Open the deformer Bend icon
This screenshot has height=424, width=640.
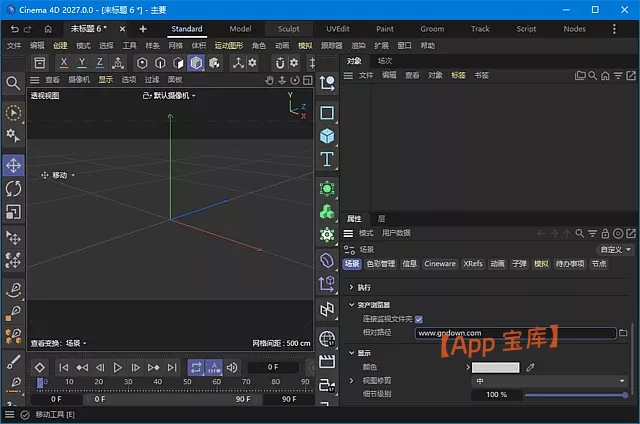[x=327, y=260]
